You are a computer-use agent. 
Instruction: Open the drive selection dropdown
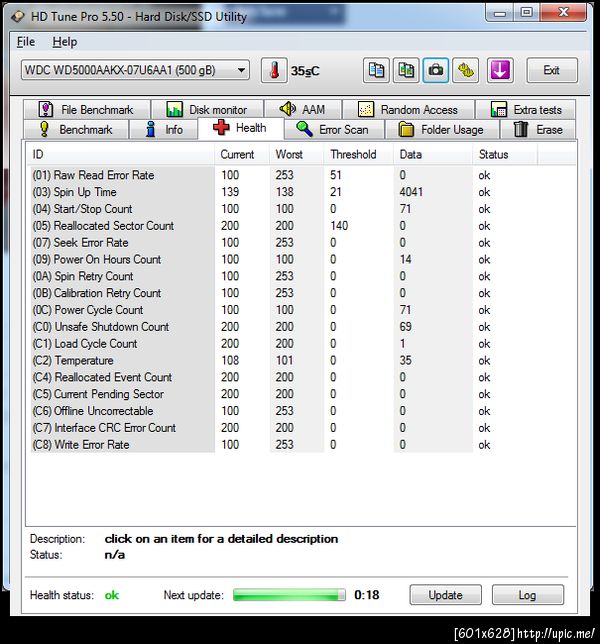coord(135,70)
